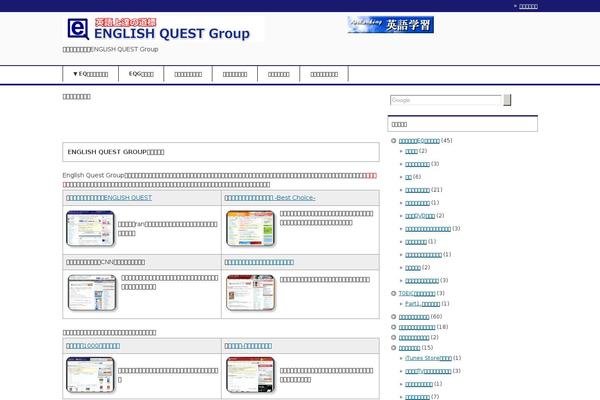
Task: Click the ENGLISH QUEST Group logo
Action: 163,29
